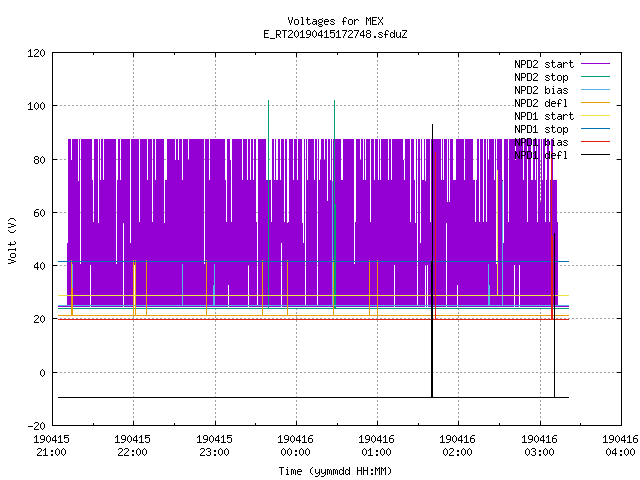This screenshot has width=640, height=480.
Task: Click the 'NPD2 stop' legend label
Action: click(541, 77)
